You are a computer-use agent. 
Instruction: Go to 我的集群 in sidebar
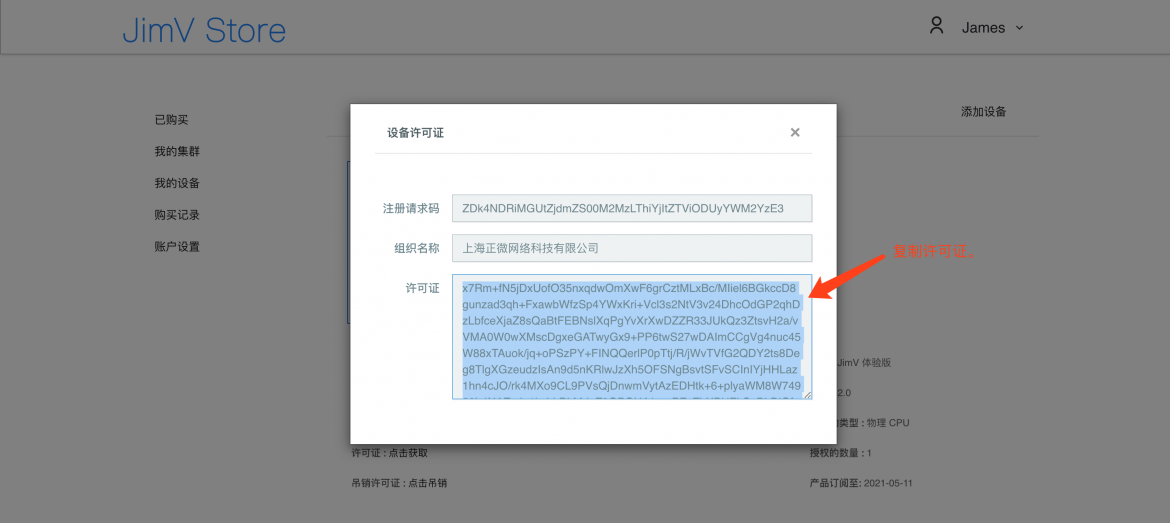tap(177, 151)
